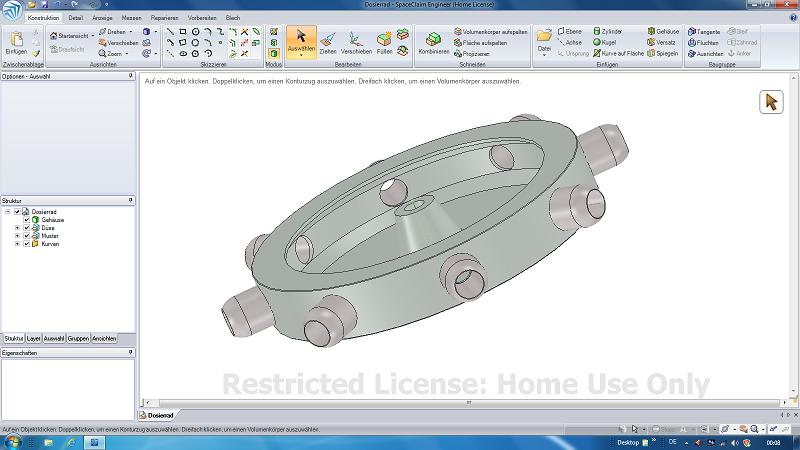Screen dimensions: 800x450
Task: Select the Versatz (offset) tool
Action: 662,42
